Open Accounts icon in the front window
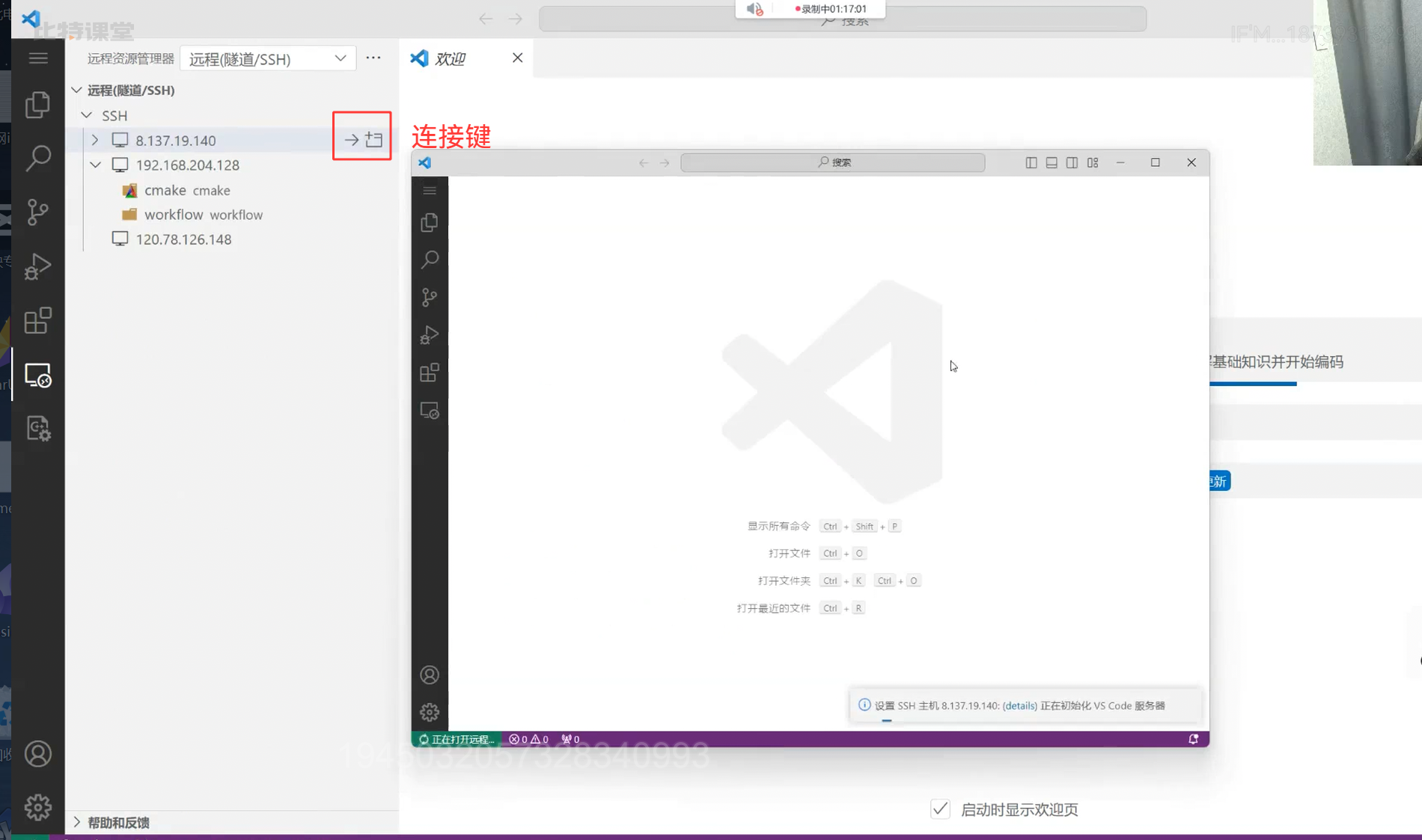 [430, 675]
